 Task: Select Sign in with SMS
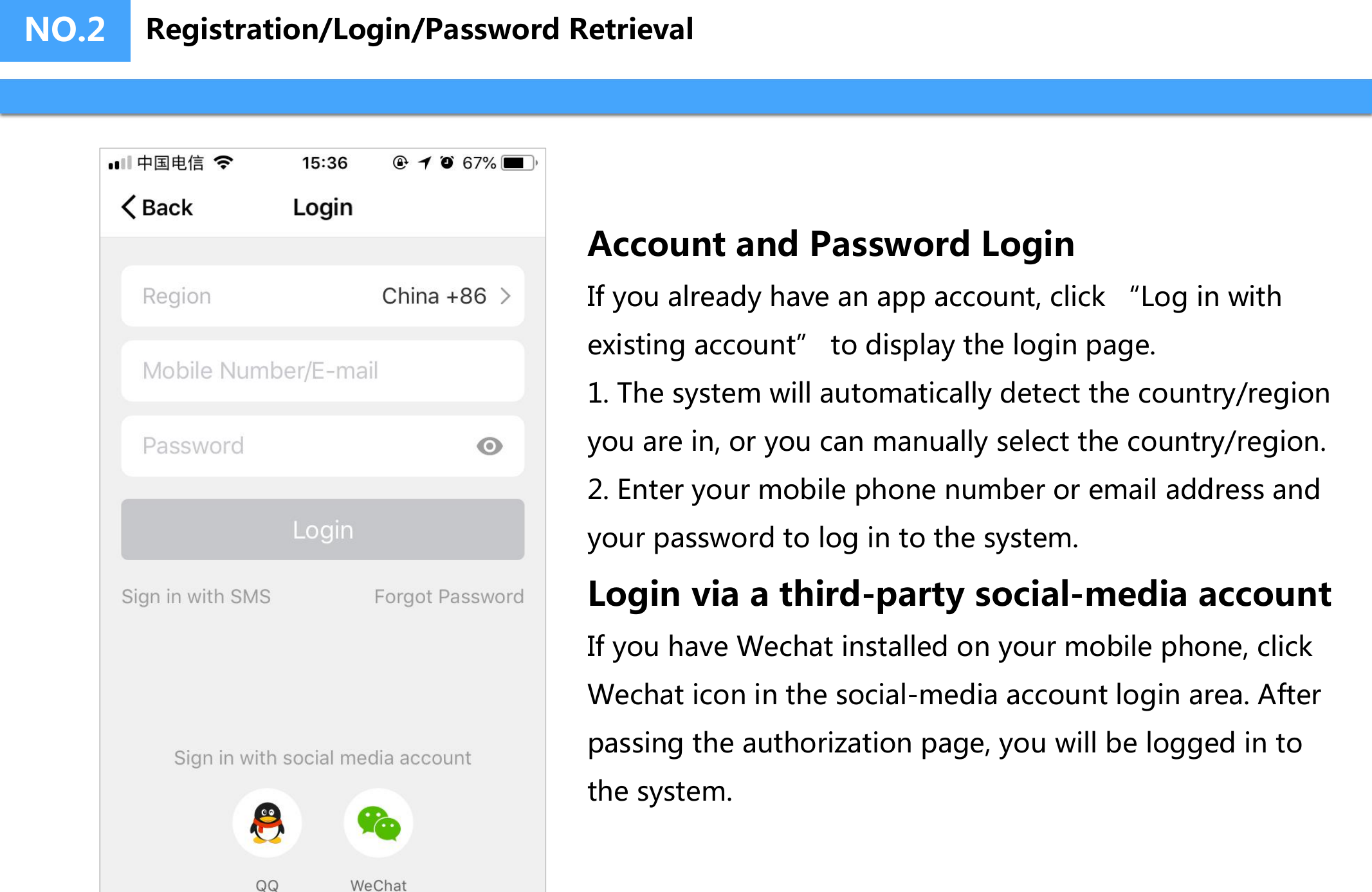(x=196, y=596)
